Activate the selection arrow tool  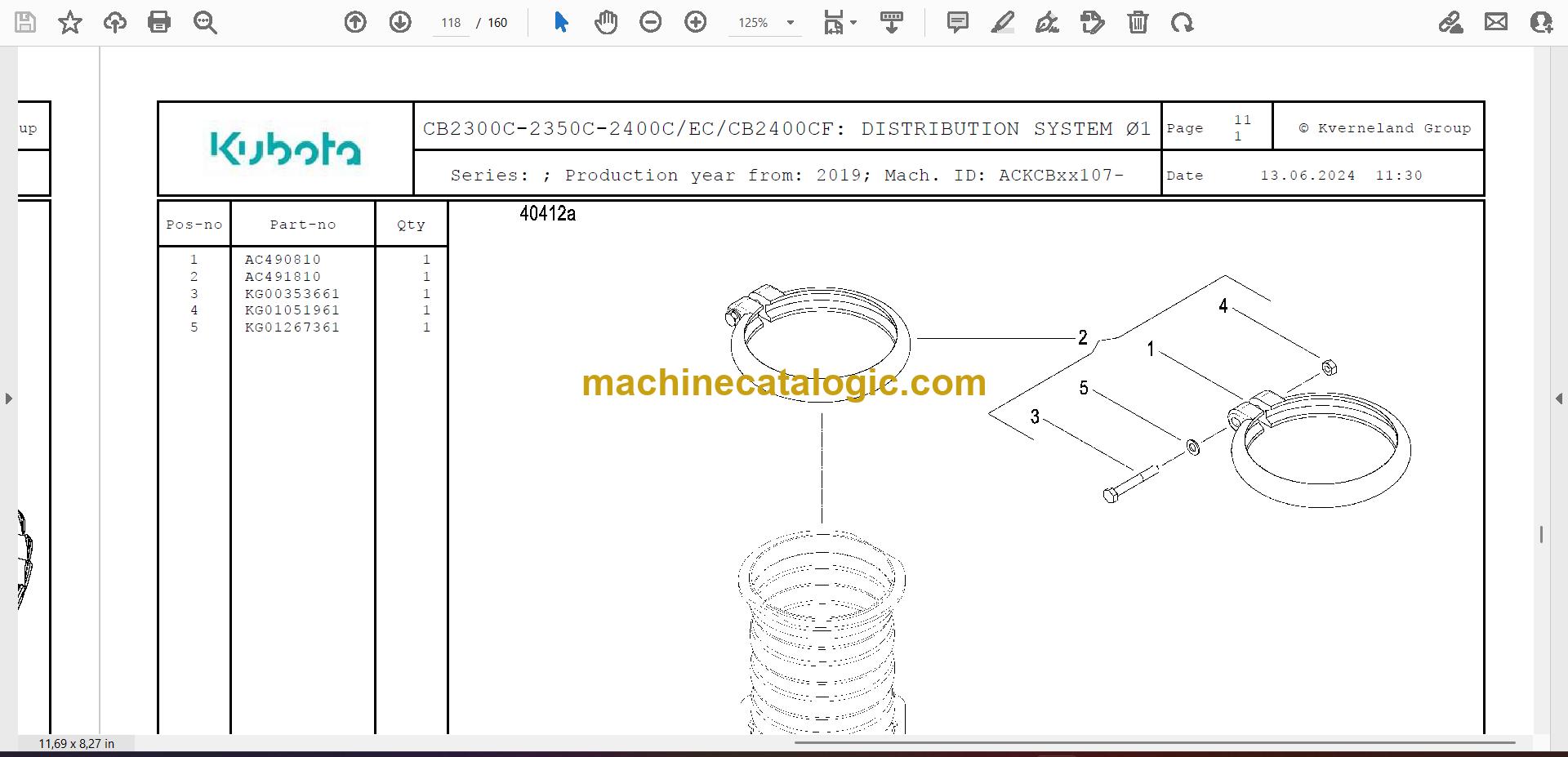click(561, 22)
